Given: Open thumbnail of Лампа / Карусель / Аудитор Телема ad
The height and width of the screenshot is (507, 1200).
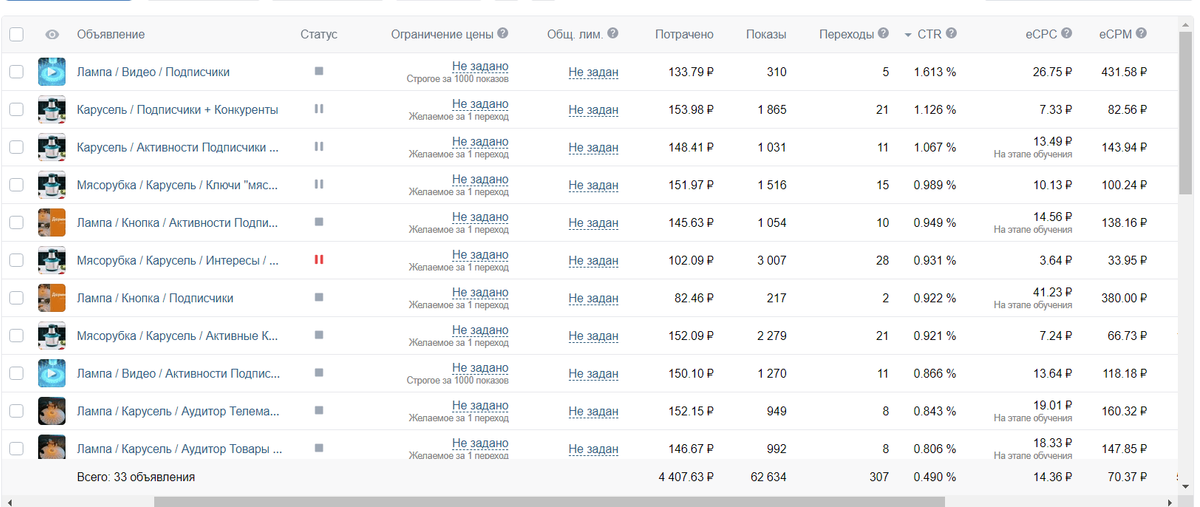Looking at the screenshot, I should point(52,411).
